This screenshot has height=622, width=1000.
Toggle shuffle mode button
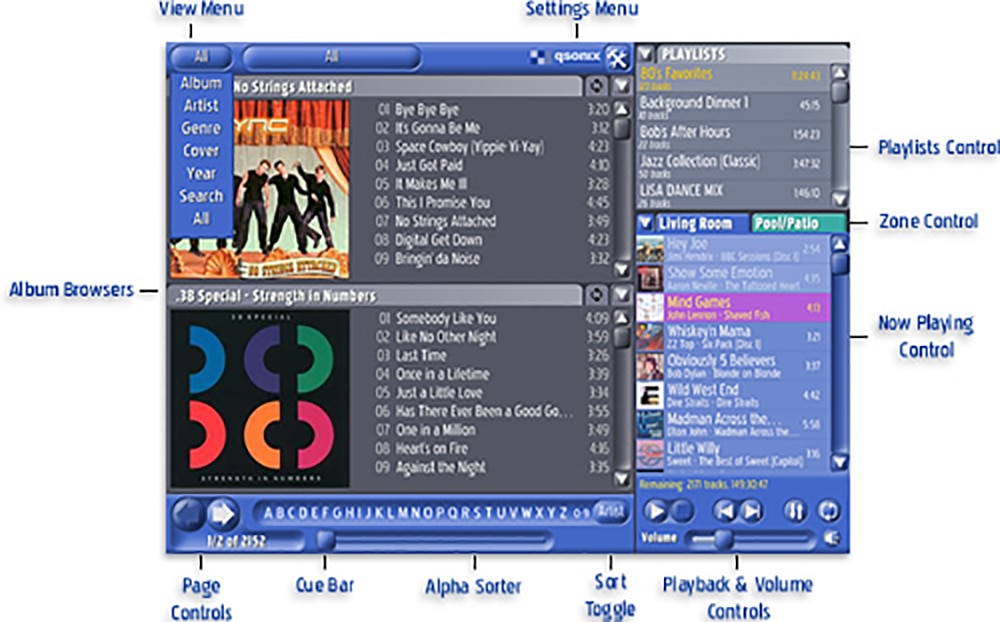(x=795, y=511)
